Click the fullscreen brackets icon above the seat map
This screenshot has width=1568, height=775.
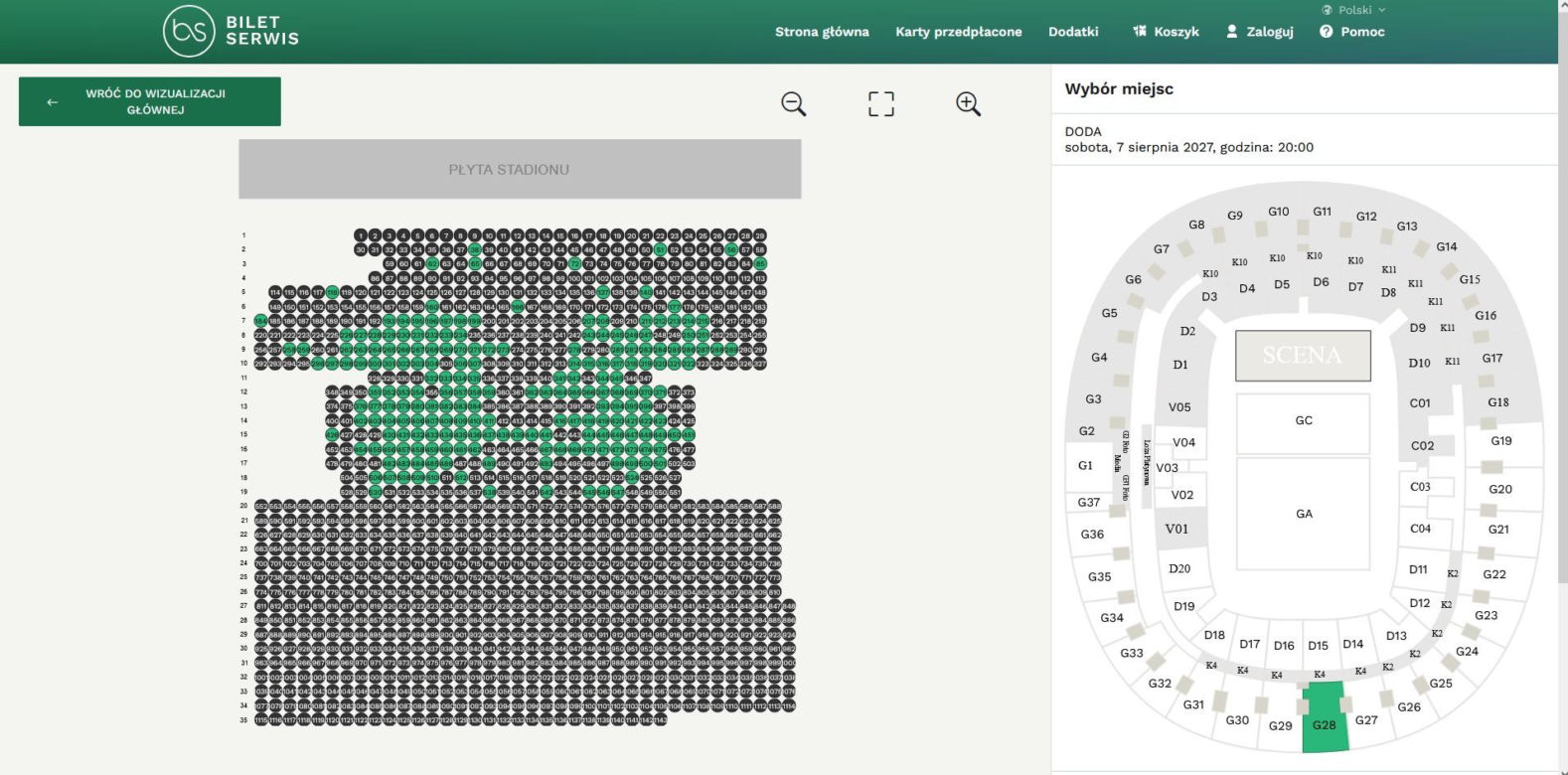[x=881, y=104]
